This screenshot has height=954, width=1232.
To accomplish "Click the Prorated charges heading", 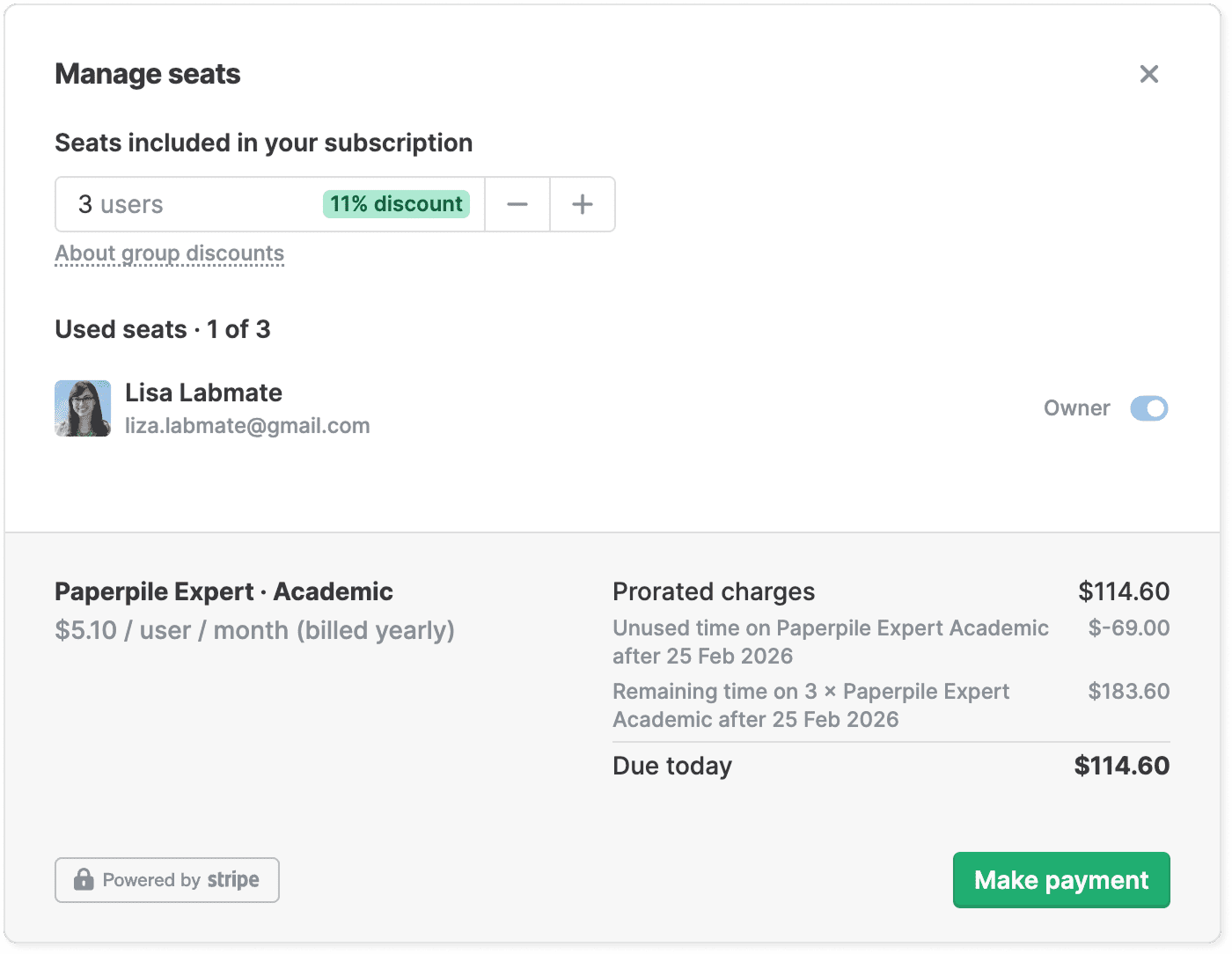I will tap(714, 591).
